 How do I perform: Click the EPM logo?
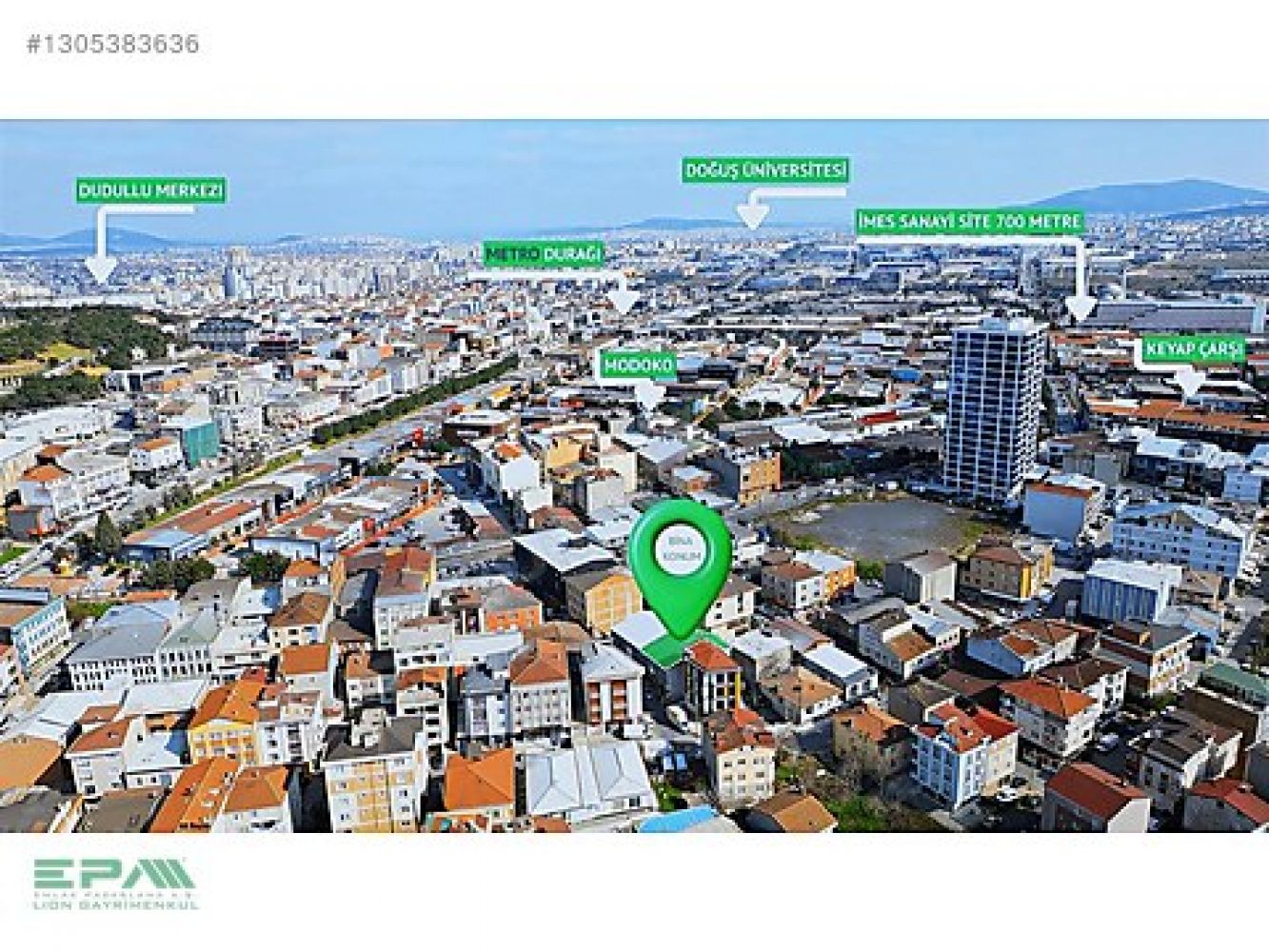114,873
